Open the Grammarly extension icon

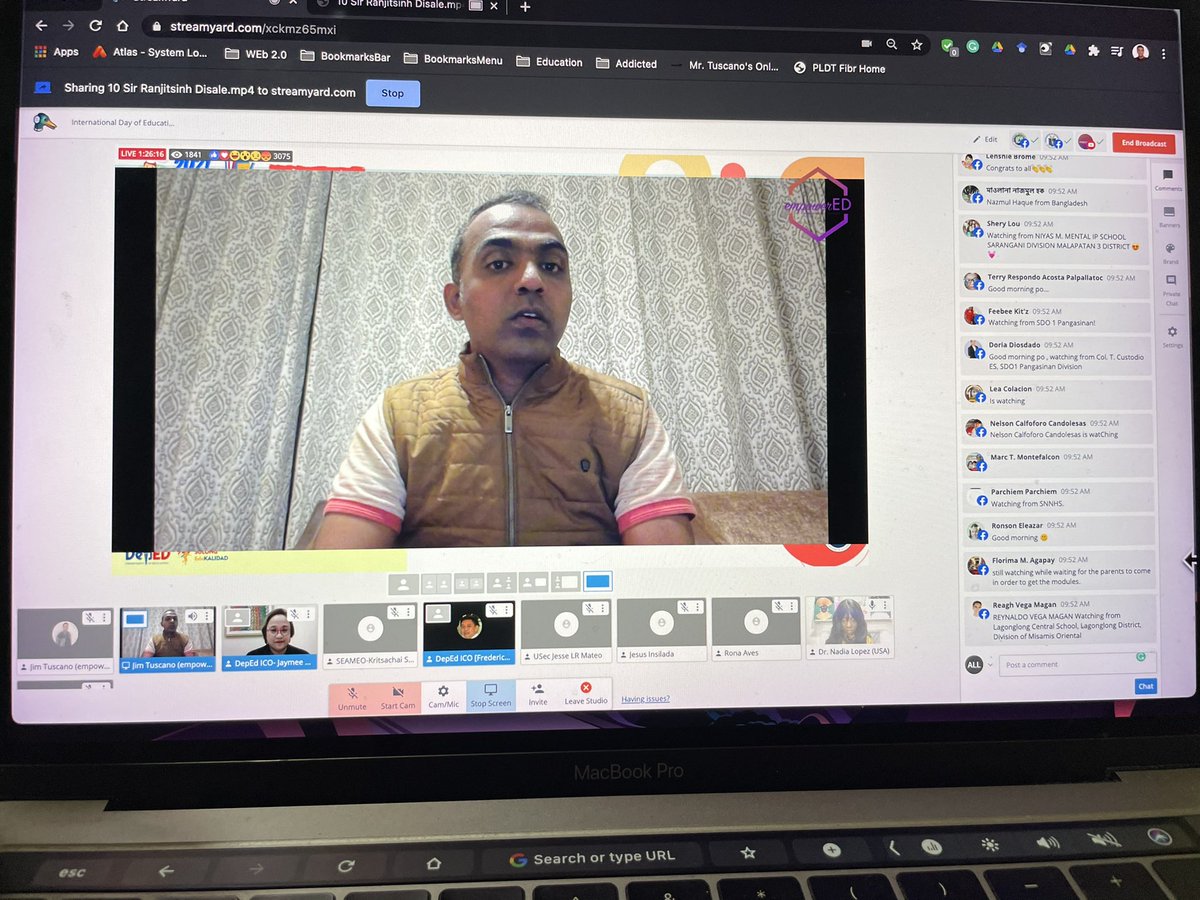972,46
